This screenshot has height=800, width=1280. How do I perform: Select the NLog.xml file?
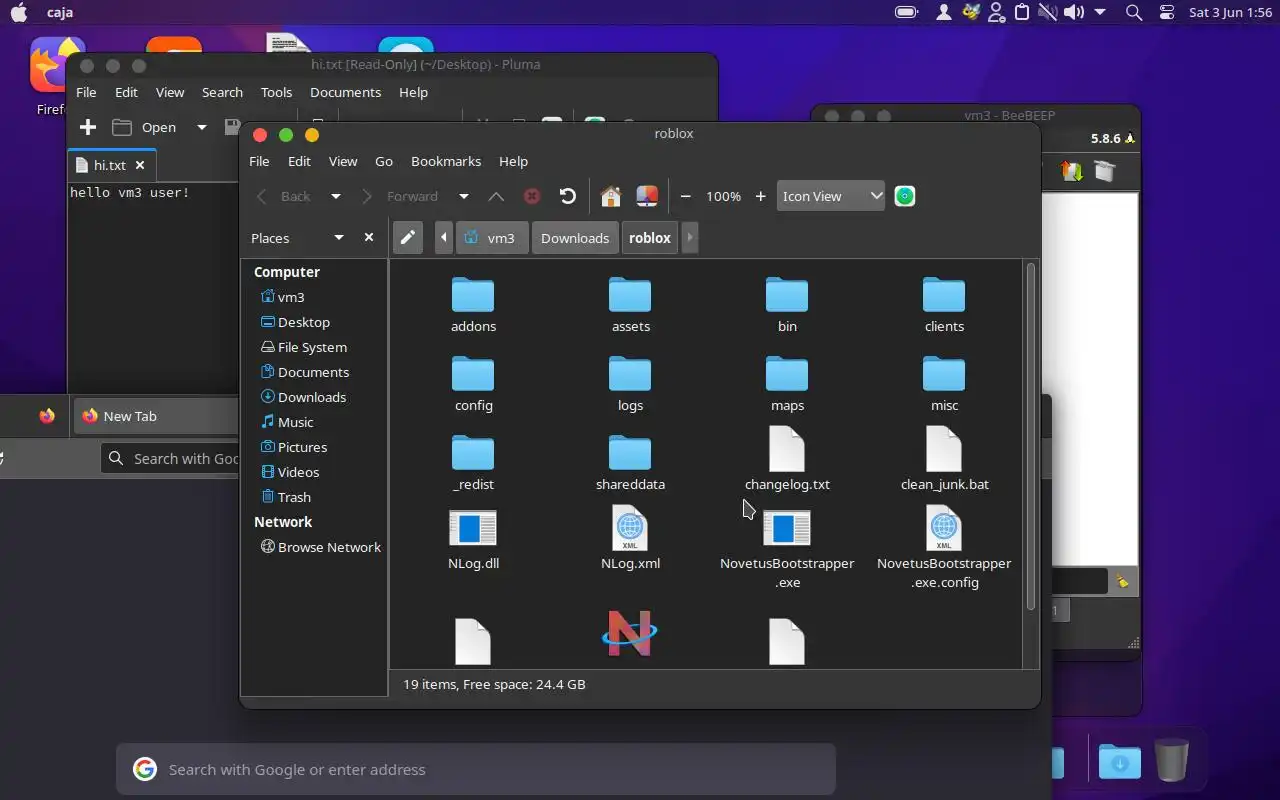[630, 538]
